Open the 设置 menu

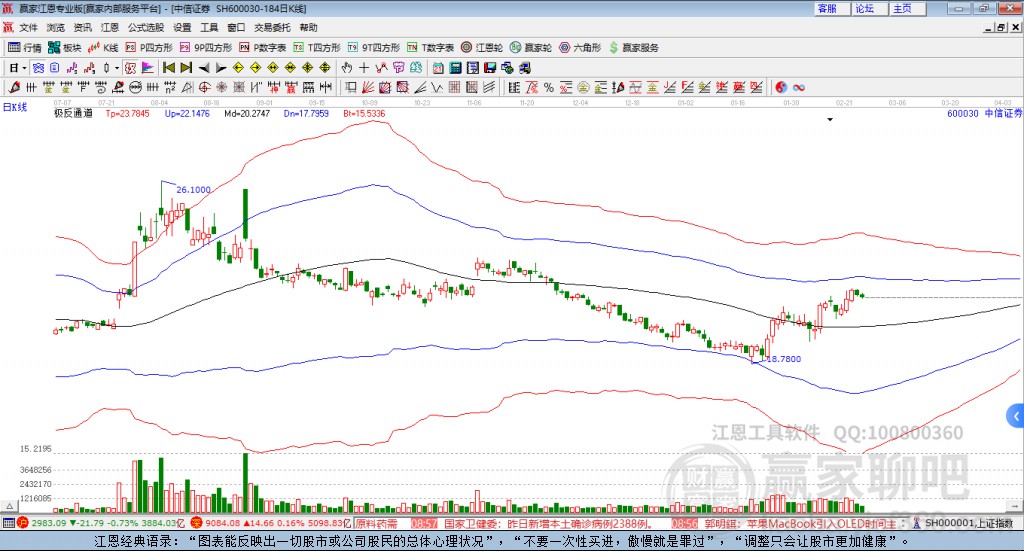point(182,27)
